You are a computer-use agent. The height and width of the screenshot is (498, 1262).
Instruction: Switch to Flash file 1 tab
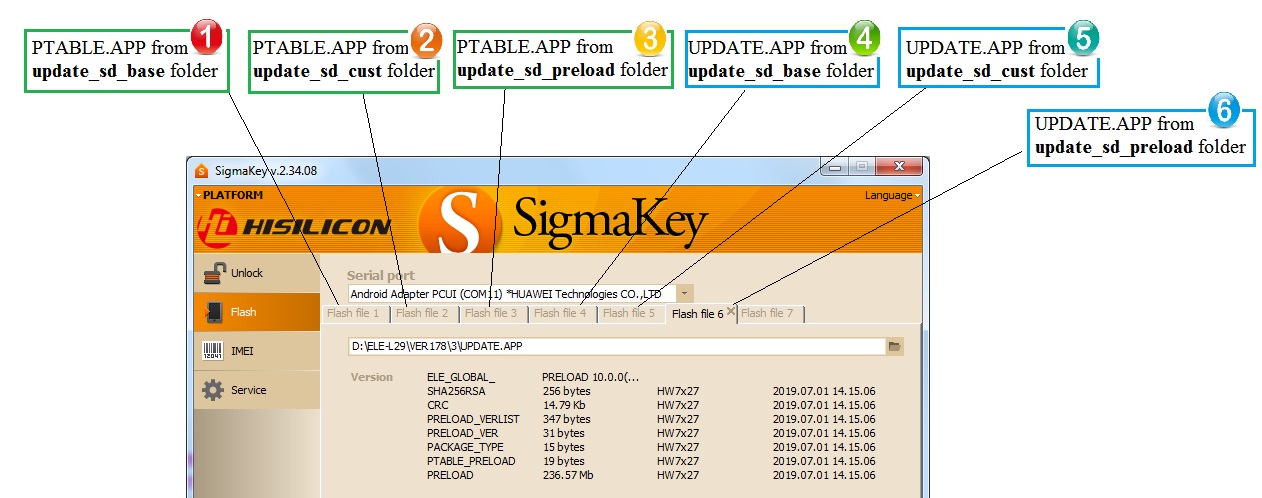tap(353, 313)
